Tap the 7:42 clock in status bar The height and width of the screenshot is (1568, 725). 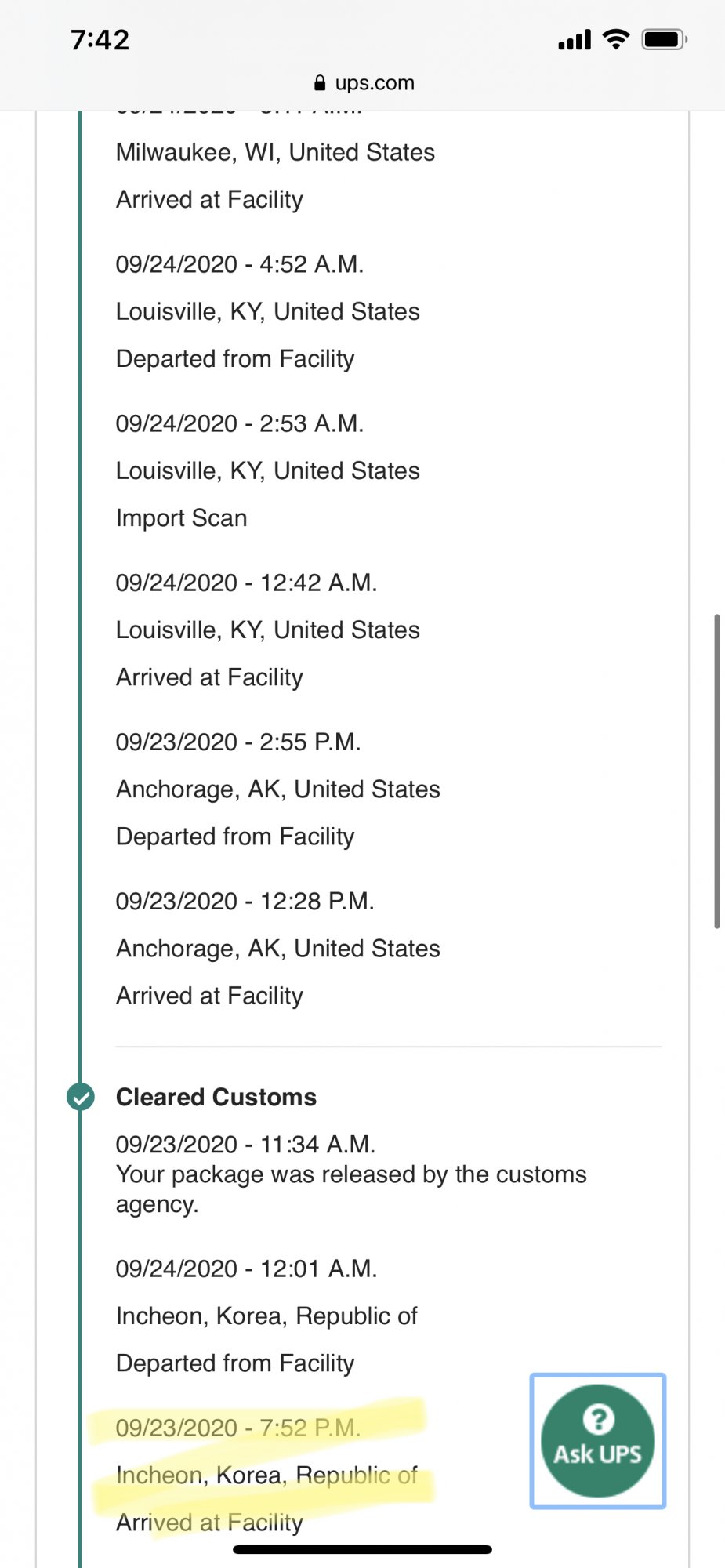100,40
